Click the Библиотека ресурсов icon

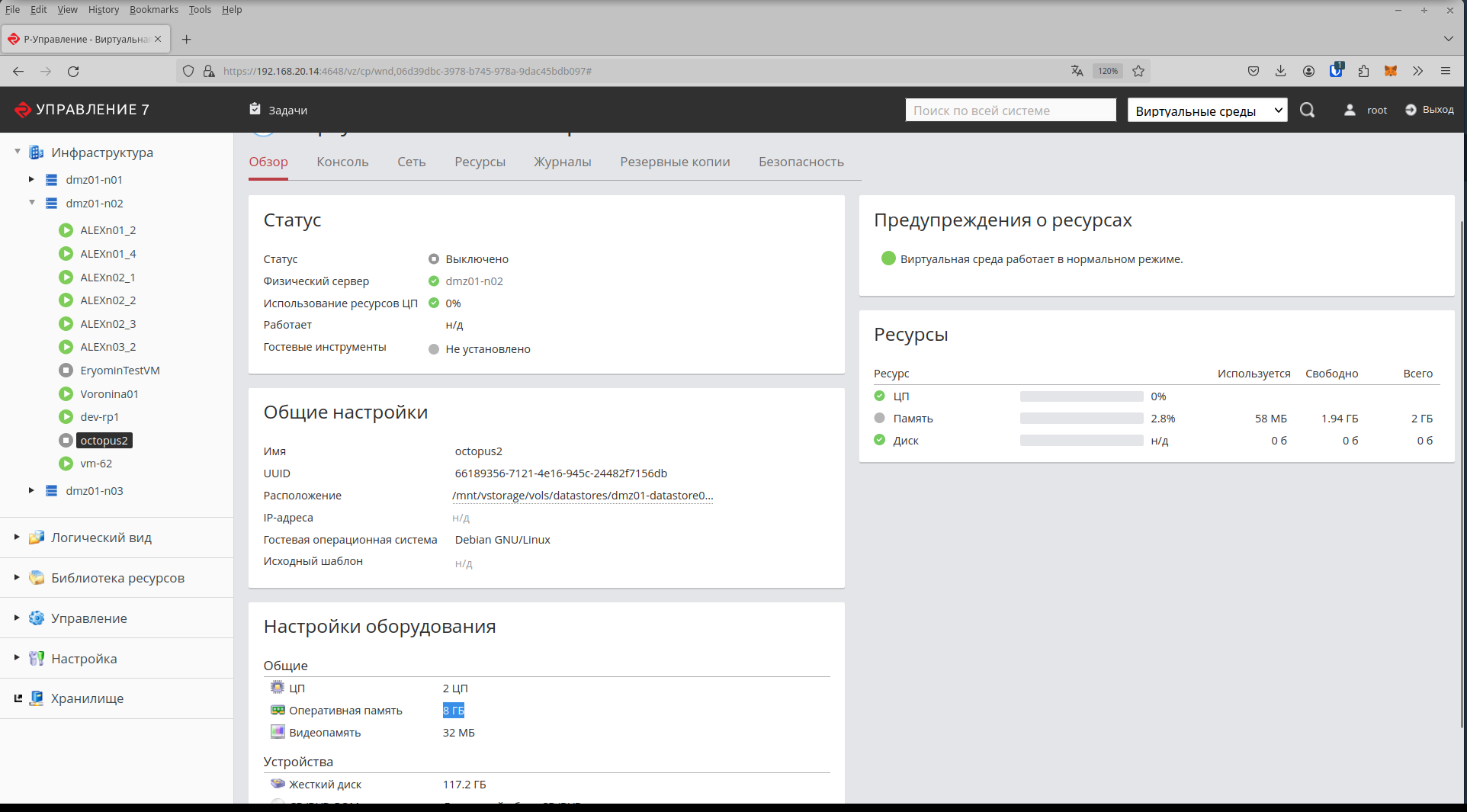click(36, 578)
